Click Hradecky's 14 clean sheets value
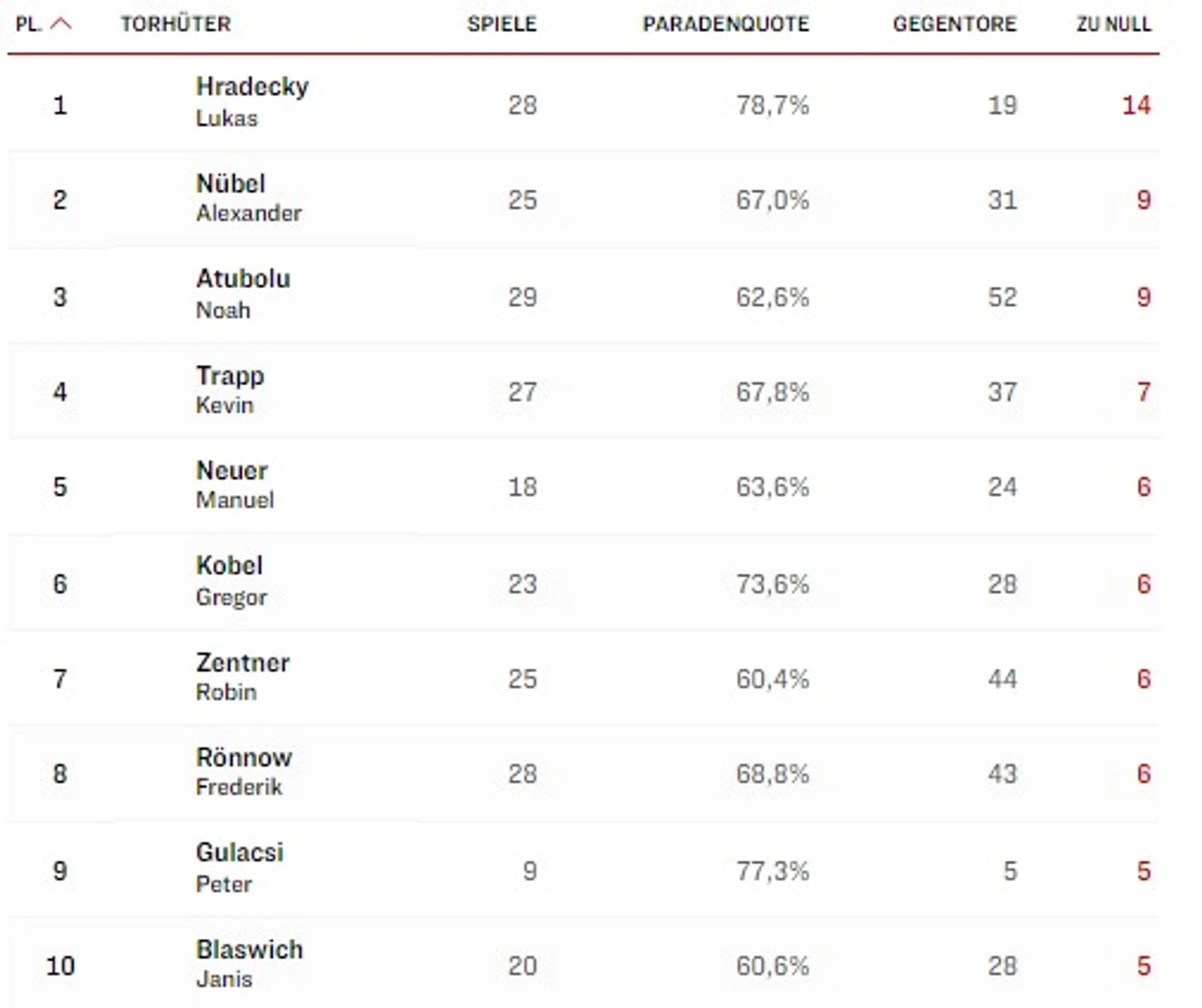 coord(1135,105)
